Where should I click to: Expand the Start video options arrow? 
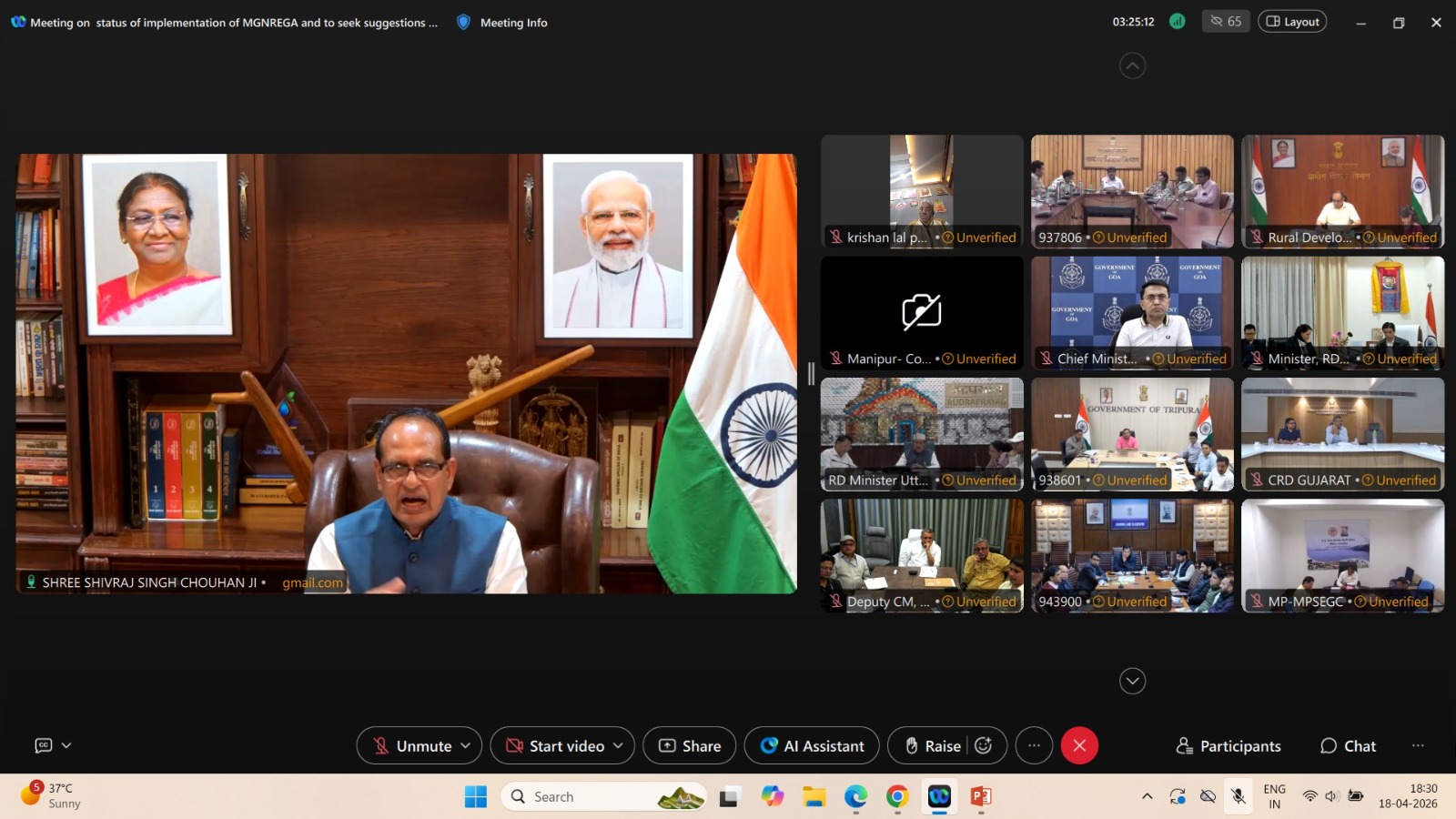pyautogui.click(x=619, y=745)
